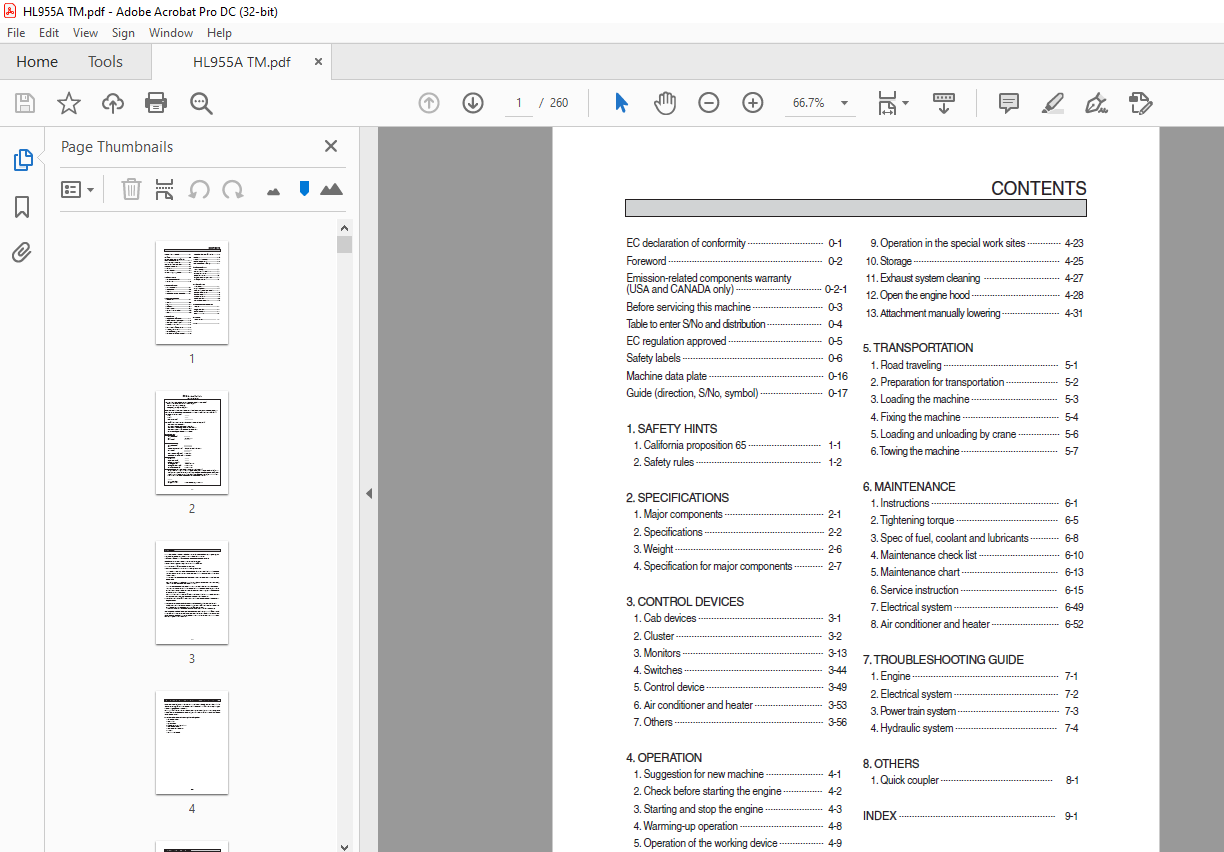1224x852 pixels.
Task: Collapse the navigation pane arrow
Action: (368, 493)
